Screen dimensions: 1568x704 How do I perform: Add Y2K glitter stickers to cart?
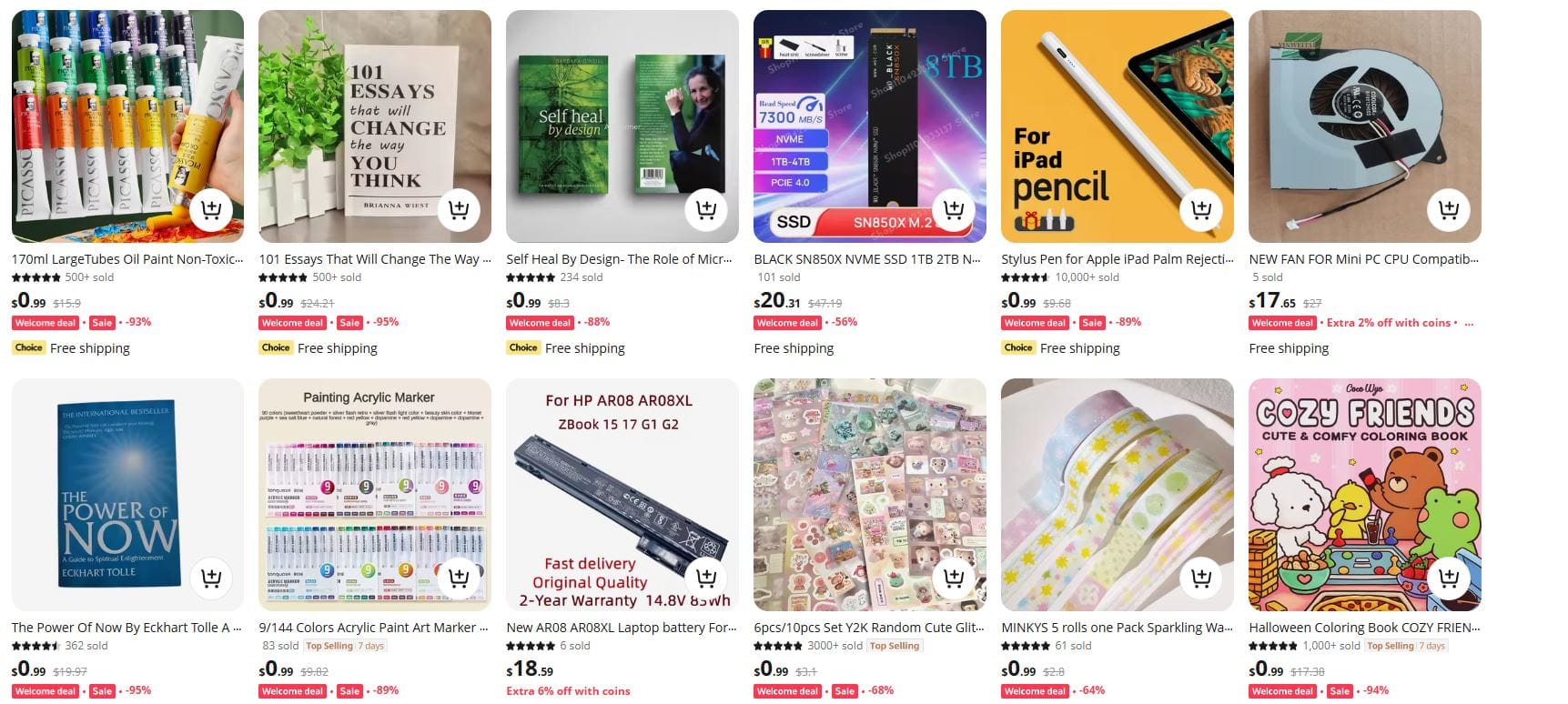point(954,578)
